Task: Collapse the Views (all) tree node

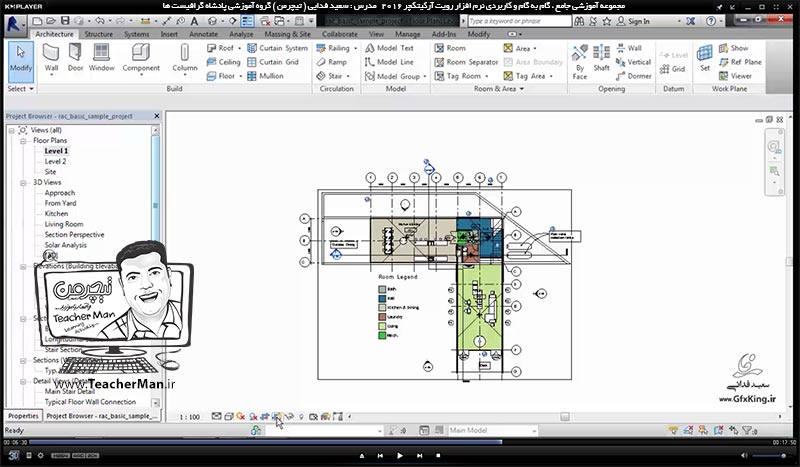Action: tap(11, 131)
